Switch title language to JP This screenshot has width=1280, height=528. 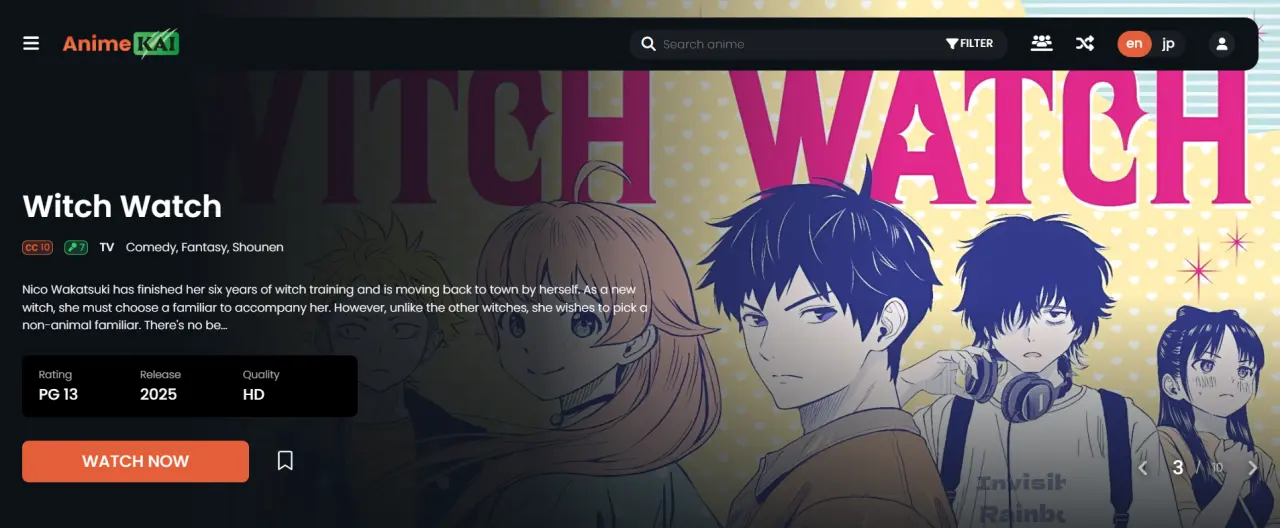click(x=1168, y=44)
